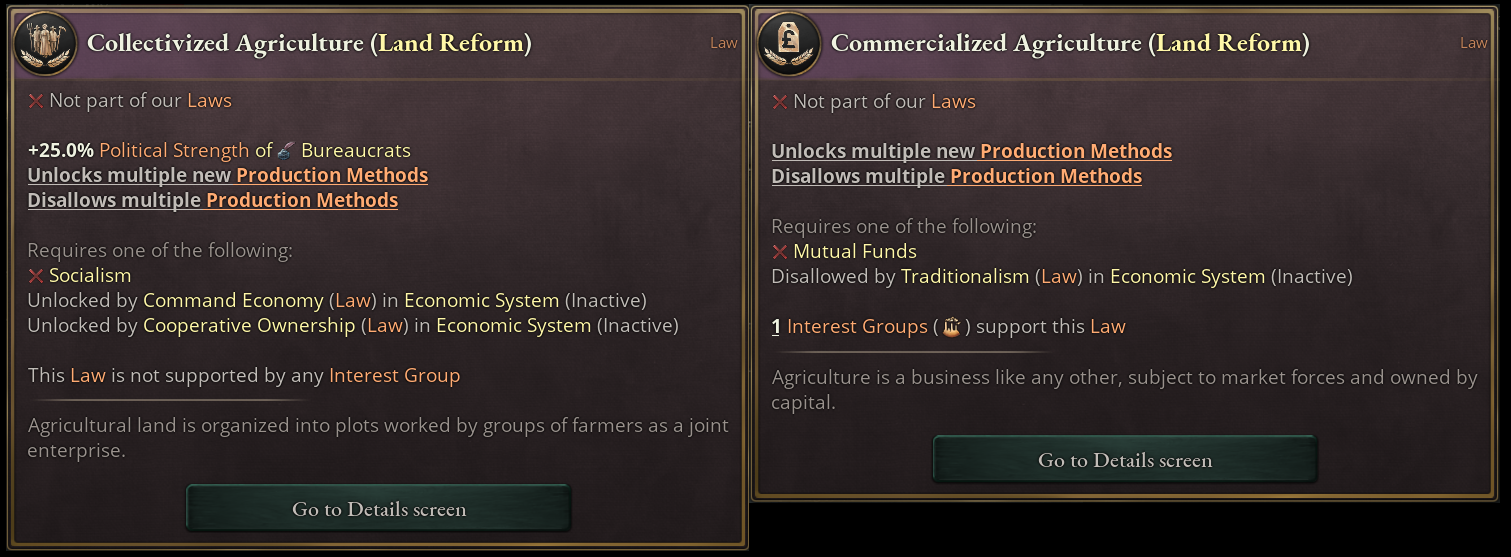
Task: Select the Cooperative Ownership law link
Action: (x=249, y=325)
